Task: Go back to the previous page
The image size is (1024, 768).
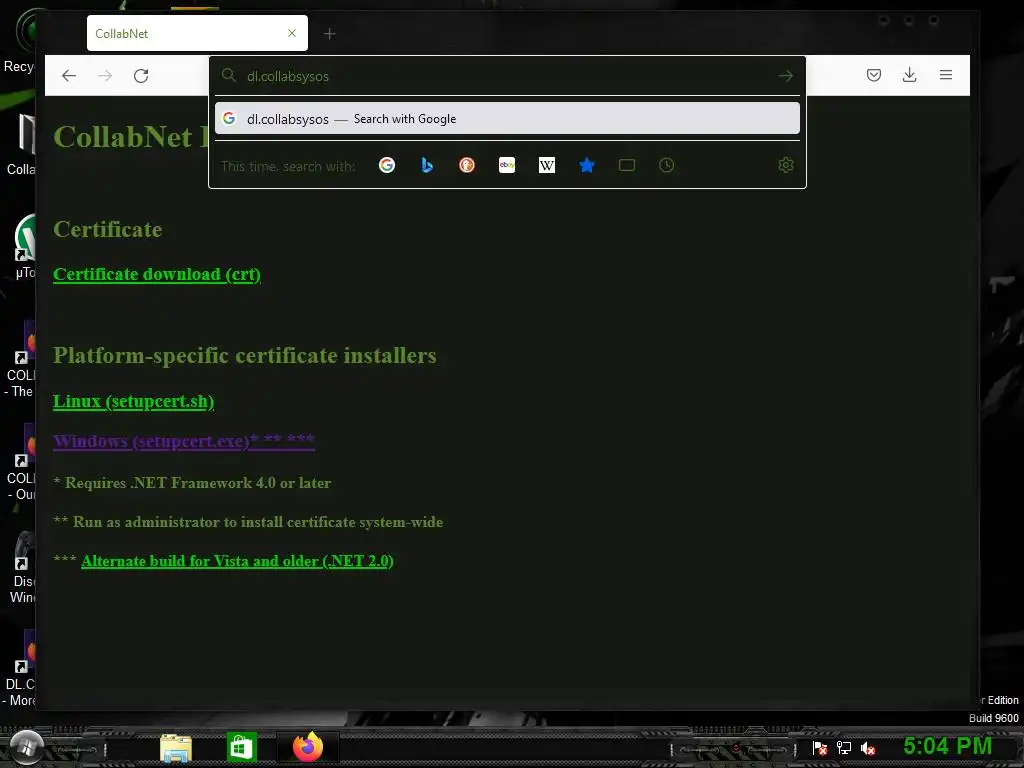Action: point(69,76)
